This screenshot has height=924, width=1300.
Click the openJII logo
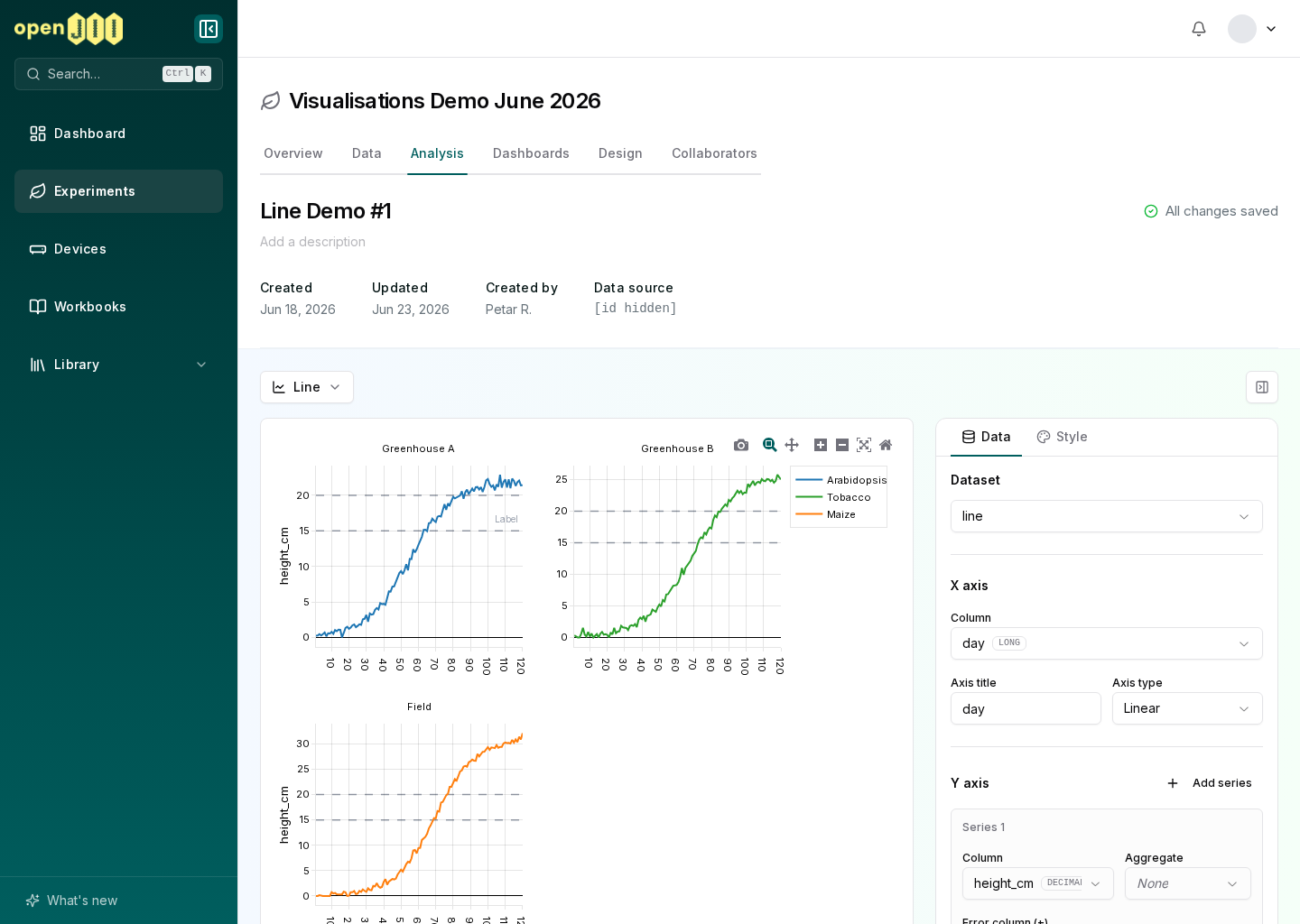[x=69, y=29]
